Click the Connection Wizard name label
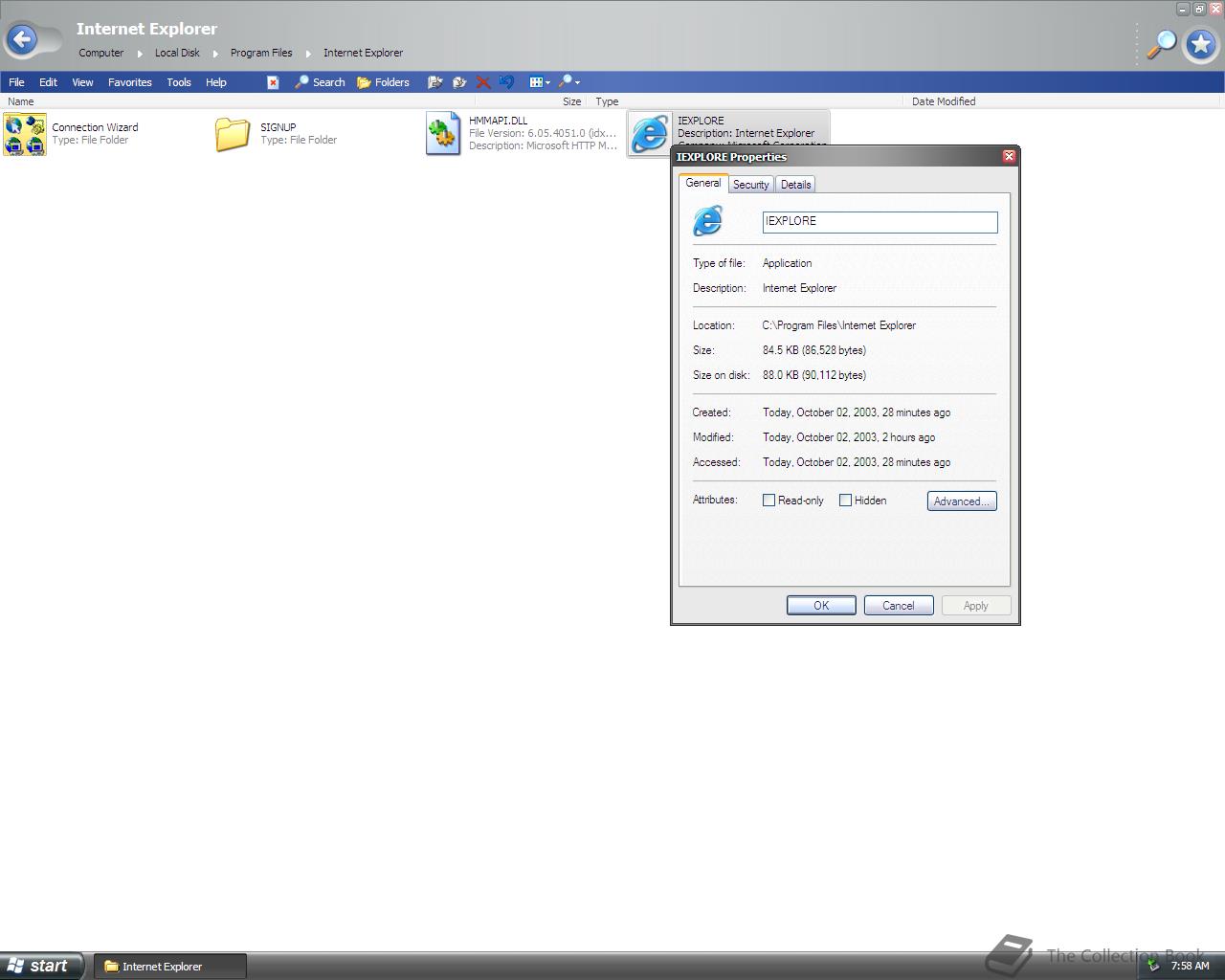Viewport: 1225px width, 980px height. [95, 127]
